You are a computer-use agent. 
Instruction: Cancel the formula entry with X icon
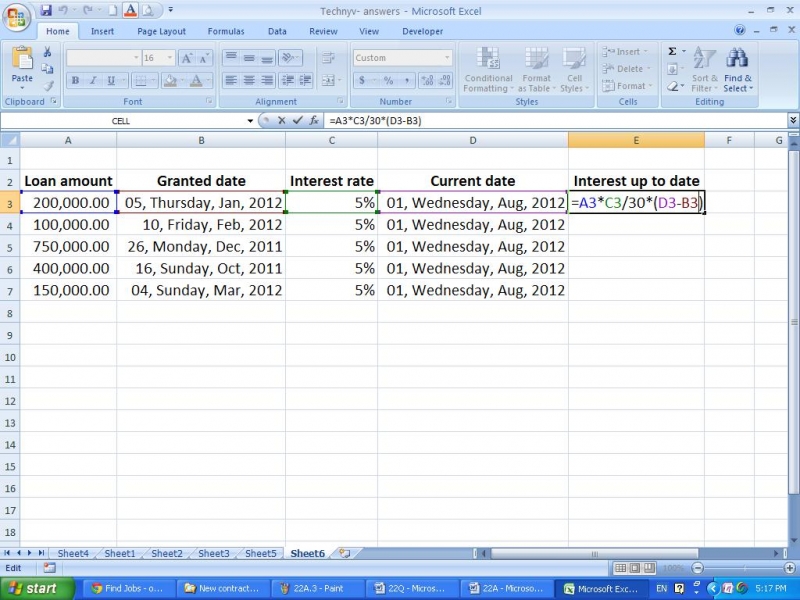click(x=282, y=120)
